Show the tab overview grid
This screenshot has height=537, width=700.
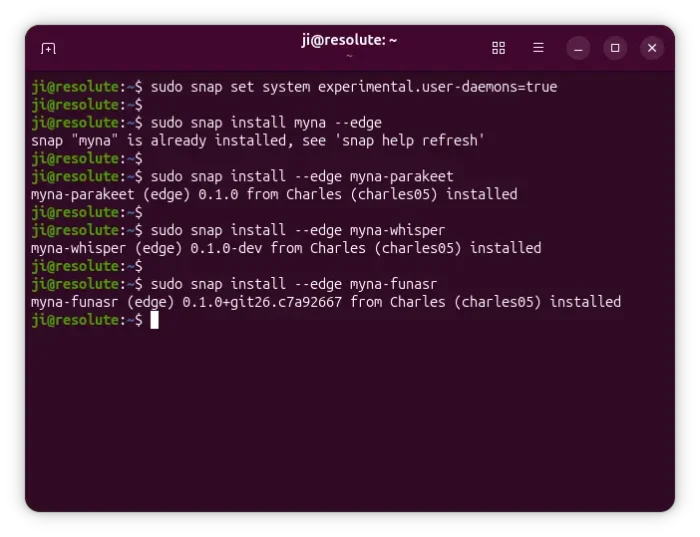pos(498,48)
